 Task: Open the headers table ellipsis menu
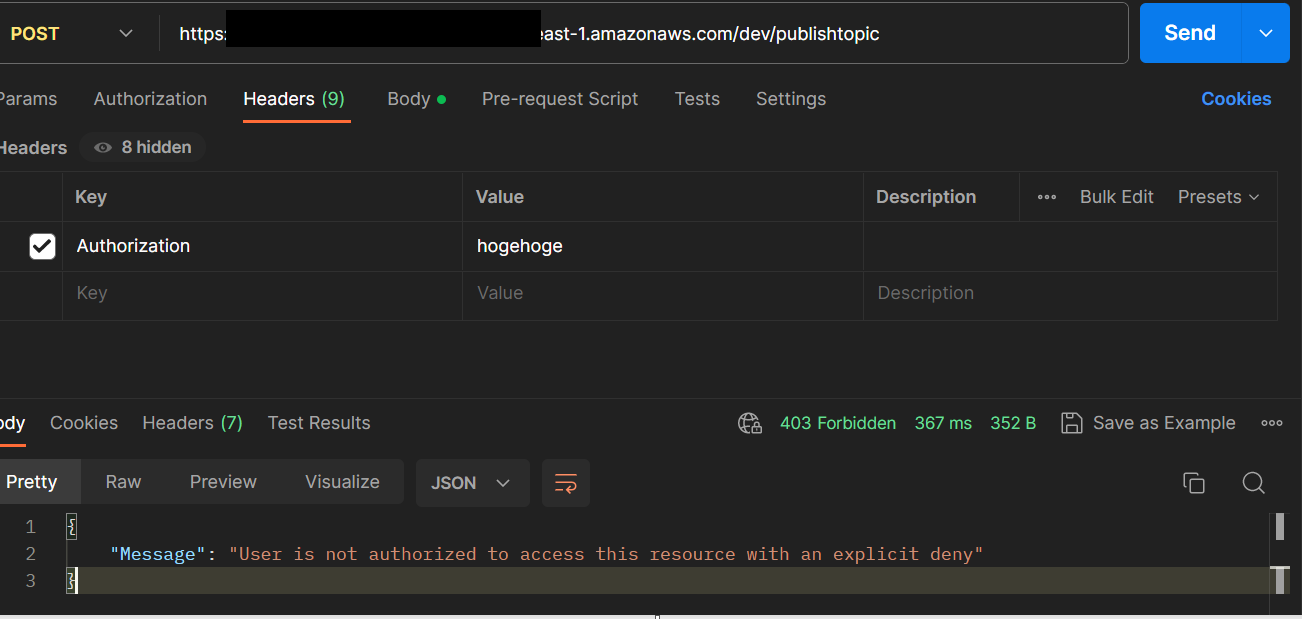click(1046, 197)
